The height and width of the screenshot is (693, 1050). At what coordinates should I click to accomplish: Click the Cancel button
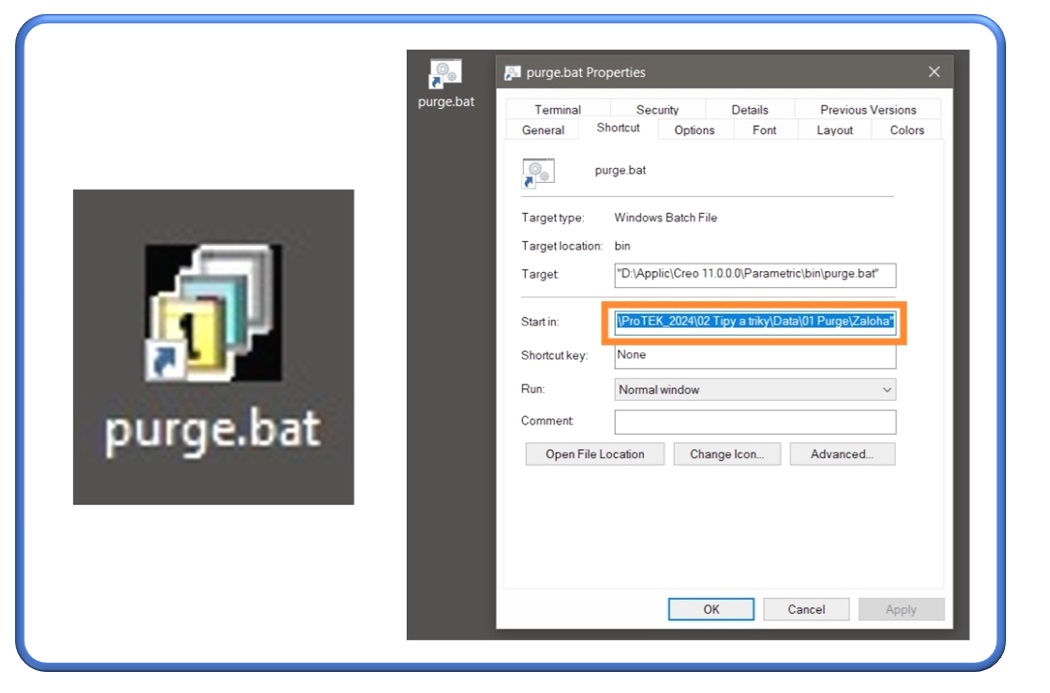806,609
